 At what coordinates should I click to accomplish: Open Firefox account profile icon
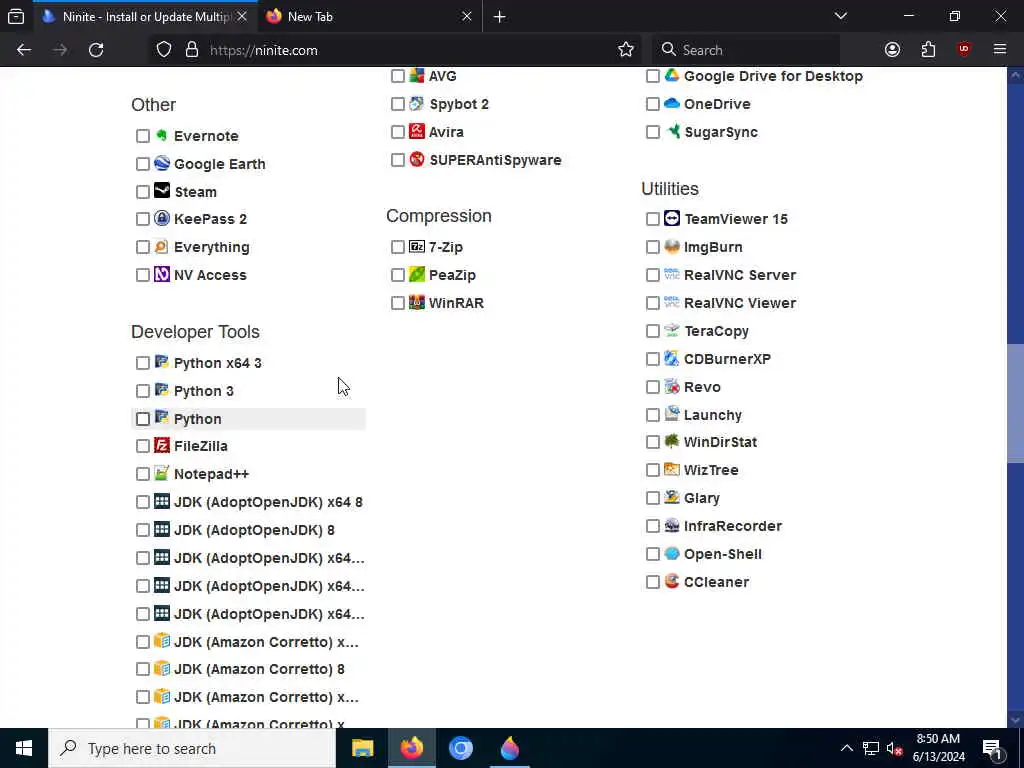(x=892, y=50)
